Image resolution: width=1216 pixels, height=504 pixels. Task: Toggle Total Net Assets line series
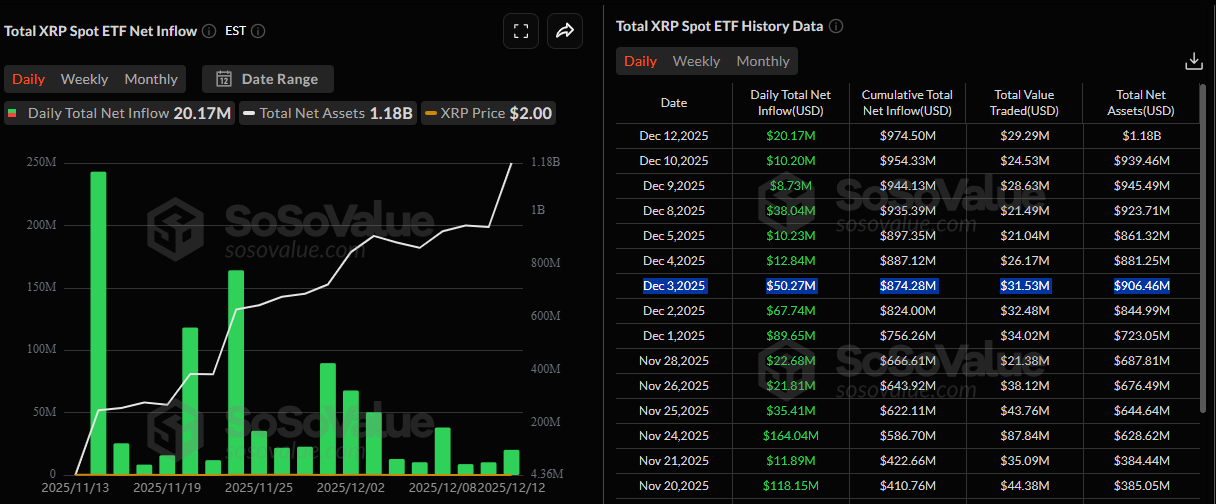(x=327, y=113)
